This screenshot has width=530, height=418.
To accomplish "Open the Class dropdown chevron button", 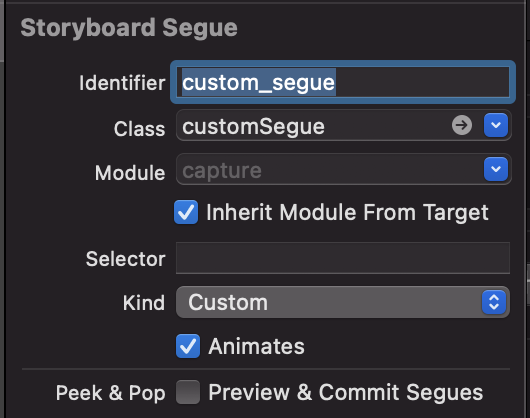I will pos(496,125).
